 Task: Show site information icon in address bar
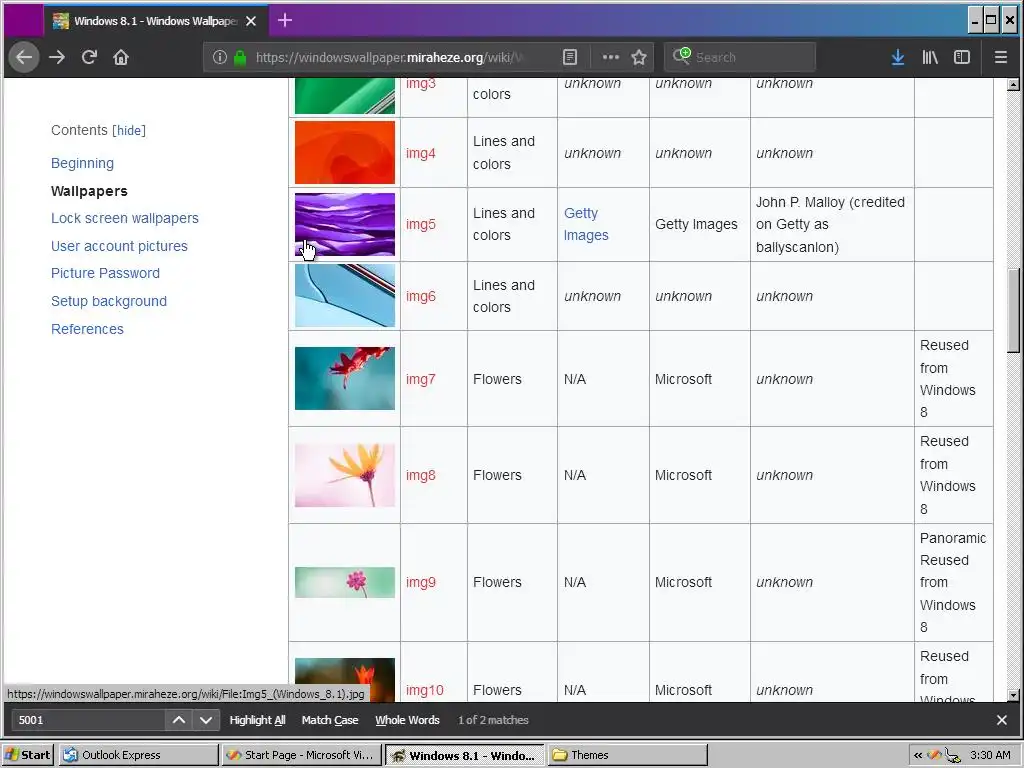tap(220, 57)
